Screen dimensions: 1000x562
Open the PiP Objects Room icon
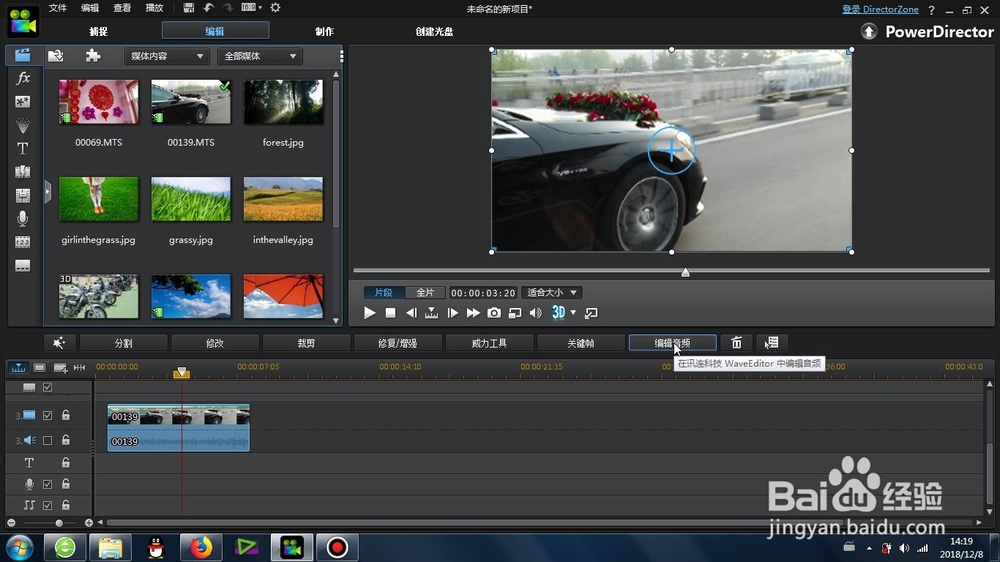pos(22,101)
